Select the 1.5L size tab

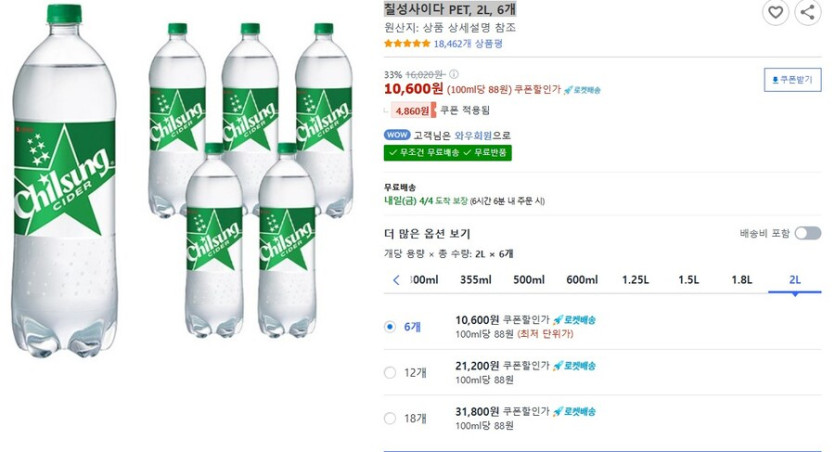(x=688, y=280)
